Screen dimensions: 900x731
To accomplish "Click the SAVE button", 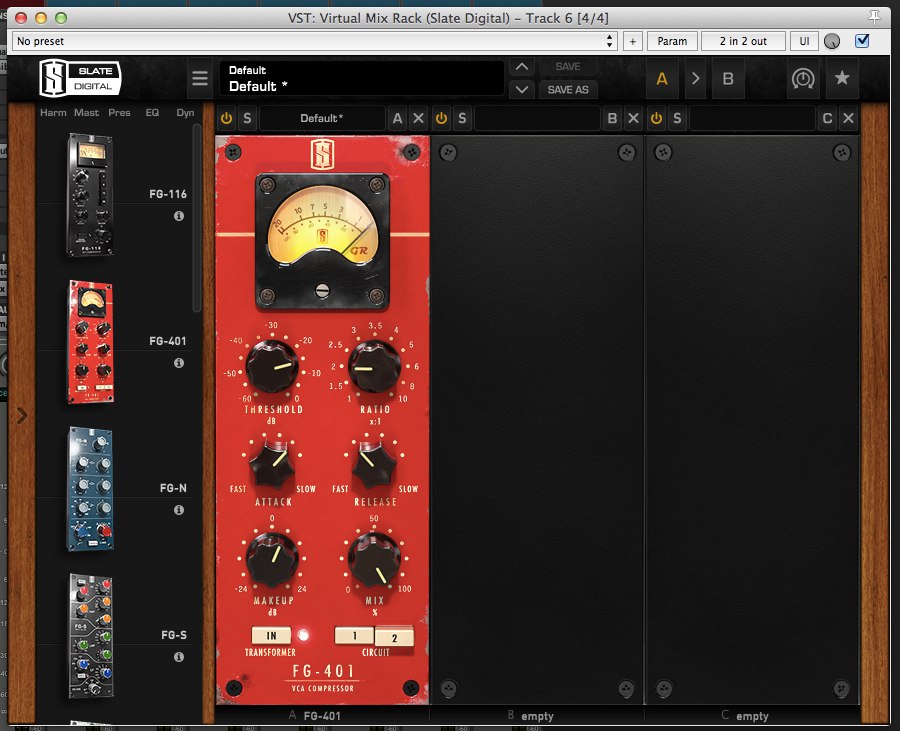I will [568, 67].
